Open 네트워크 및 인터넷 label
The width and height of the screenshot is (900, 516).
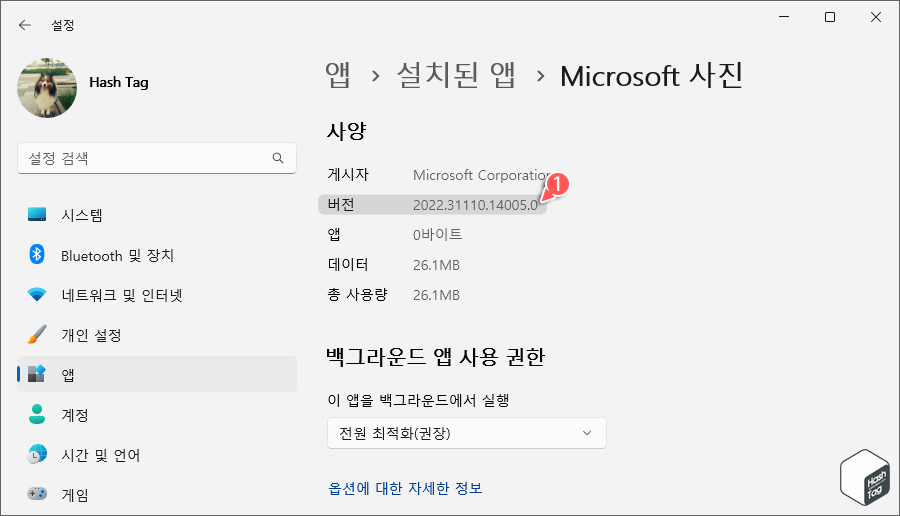click(122, 295)
